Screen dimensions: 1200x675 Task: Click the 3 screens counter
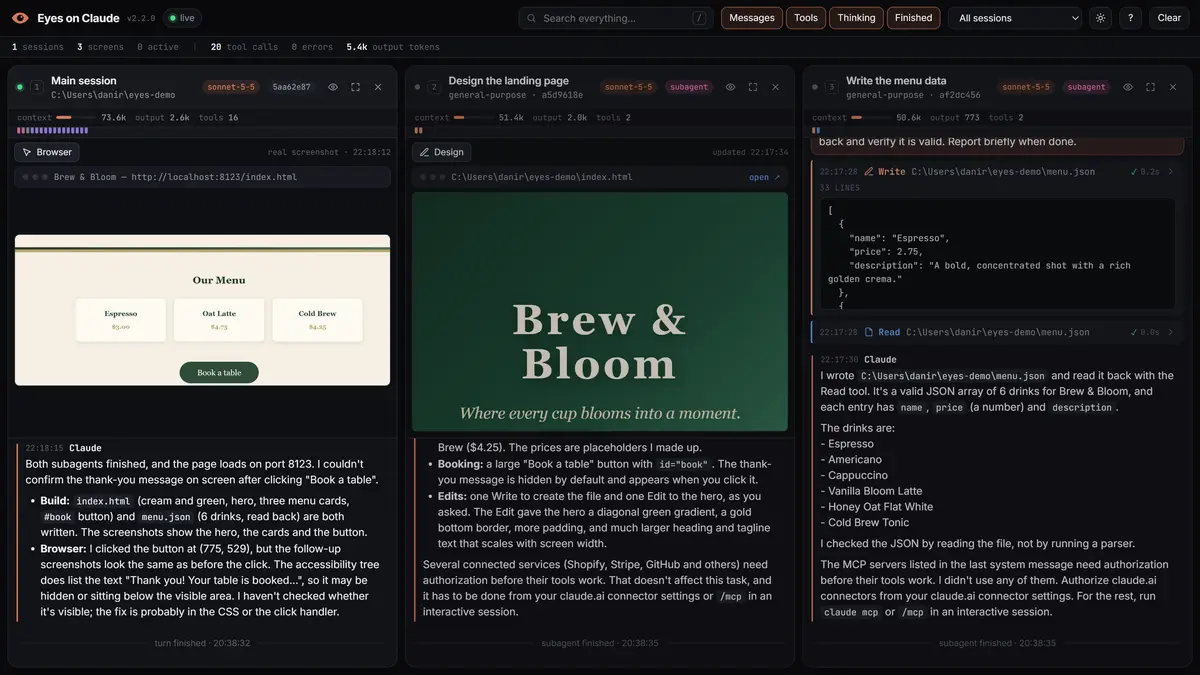pos(100,47)
